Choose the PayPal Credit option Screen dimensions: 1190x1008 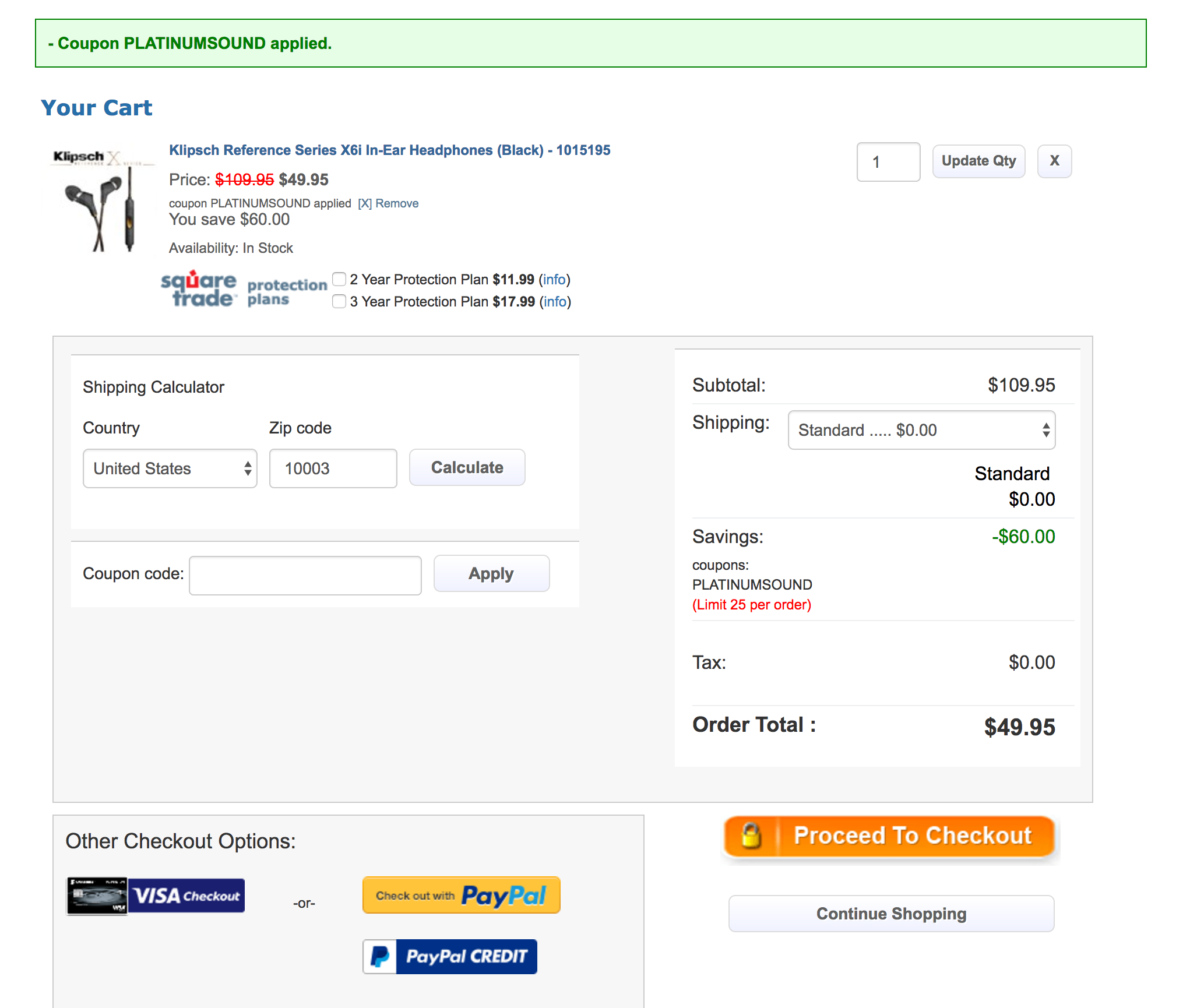point(449,956)
